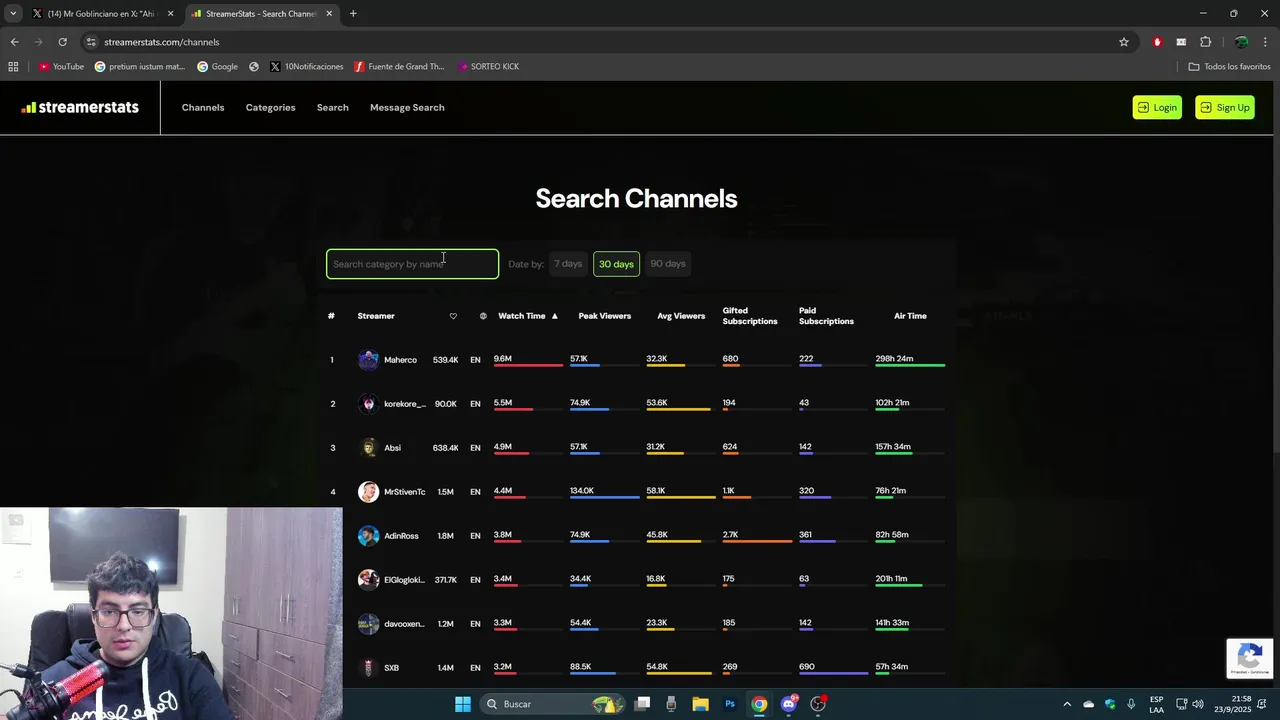Click Maherco's watch time bar

point(528,366)
